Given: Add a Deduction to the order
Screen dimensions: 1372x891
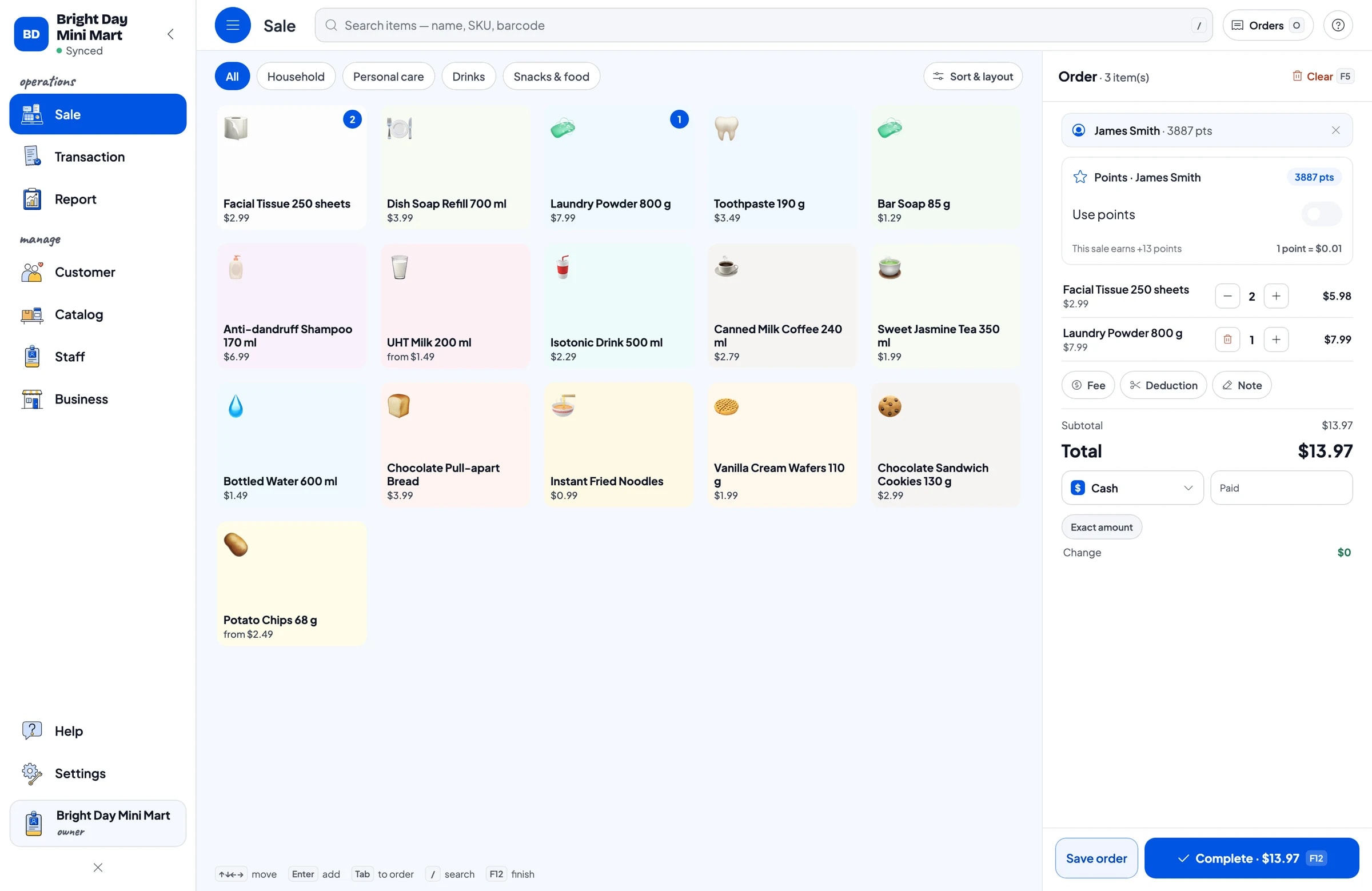Looking at the screenshot, I should pyautogui.click(x=1163, y=385).
